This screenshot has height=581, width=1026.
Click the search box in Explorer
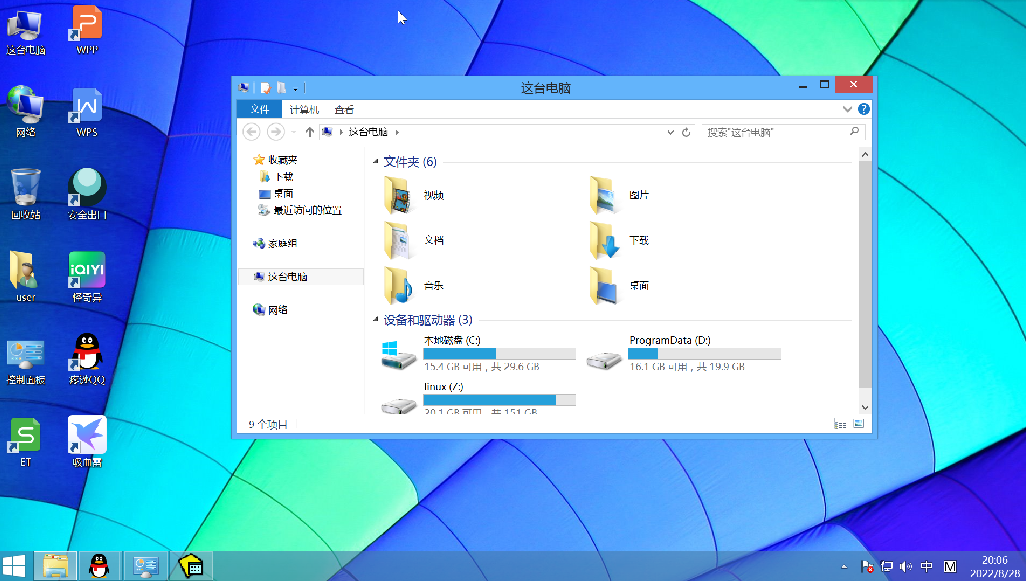tap(783, 132)
